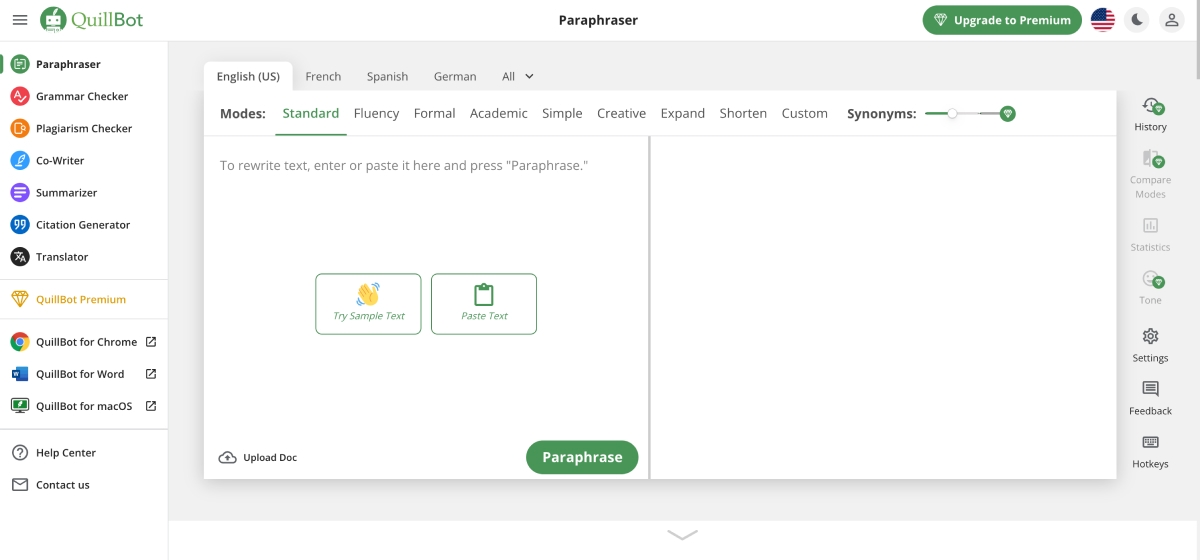Expand the section with the bottom chevron
The image size is (1200, 560).
[682, 535]
